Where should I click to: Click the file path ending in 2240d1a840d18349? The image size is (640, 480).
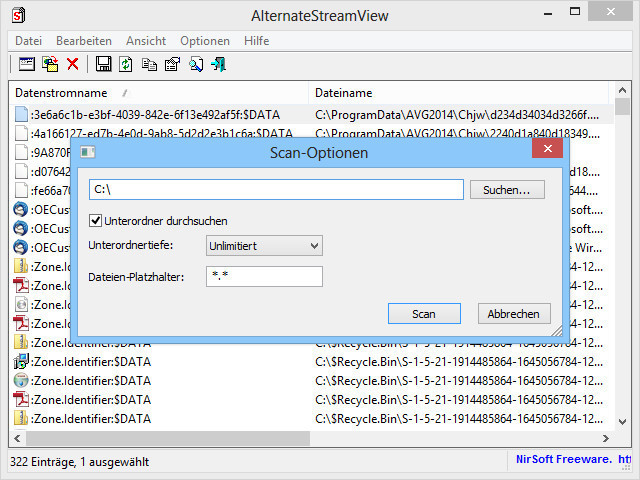pyautogui.click(x=457, y=133)
